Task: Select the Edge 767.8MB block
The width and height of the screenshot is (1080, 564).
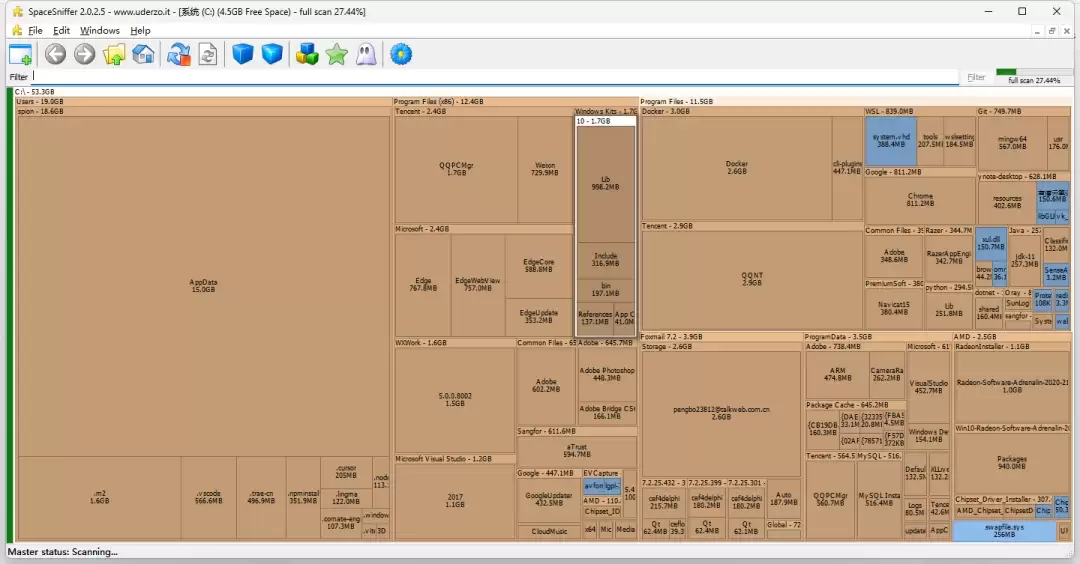Action: (423, 284)
